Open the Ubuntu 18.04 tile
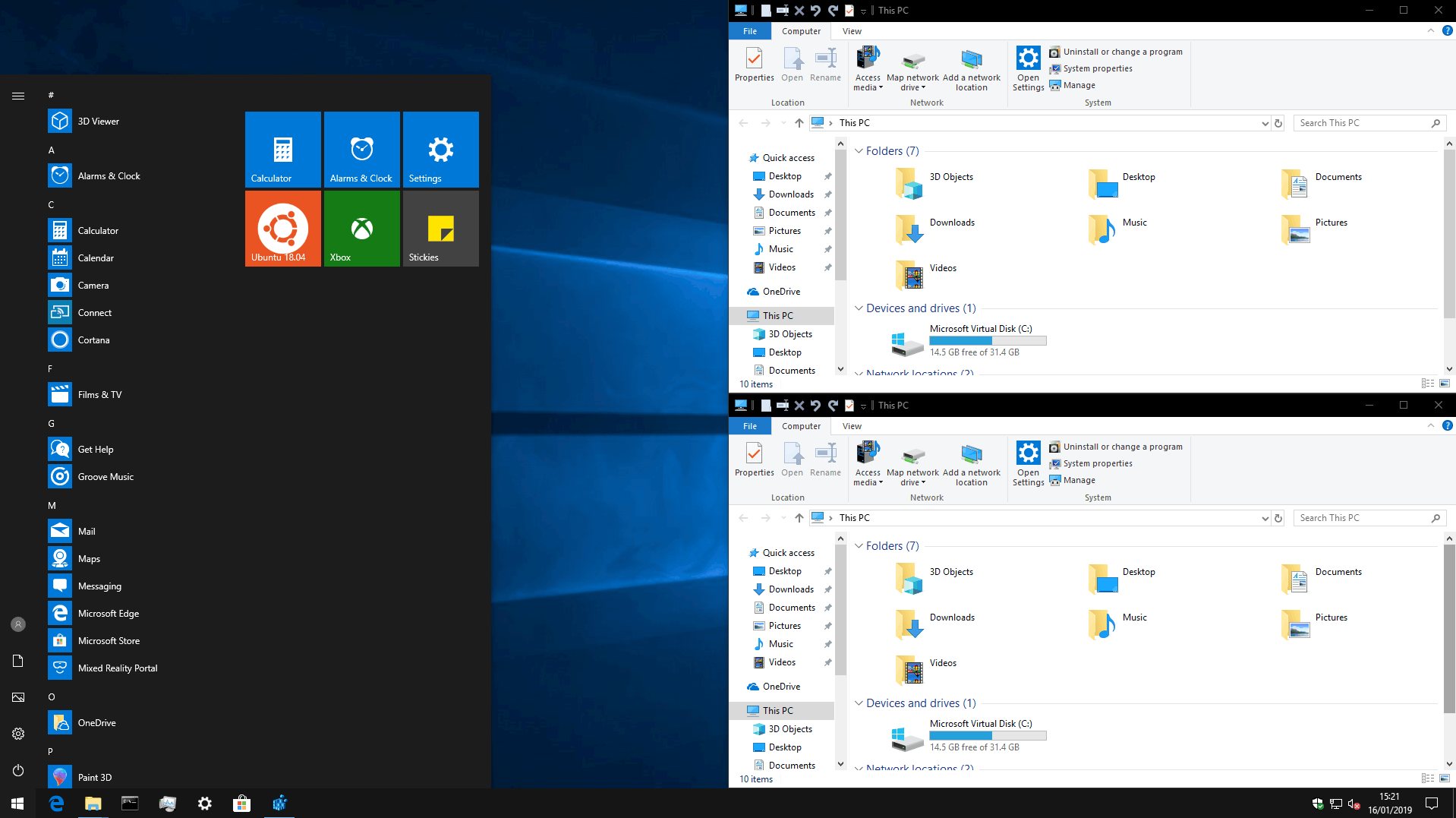 coord(282,228)
